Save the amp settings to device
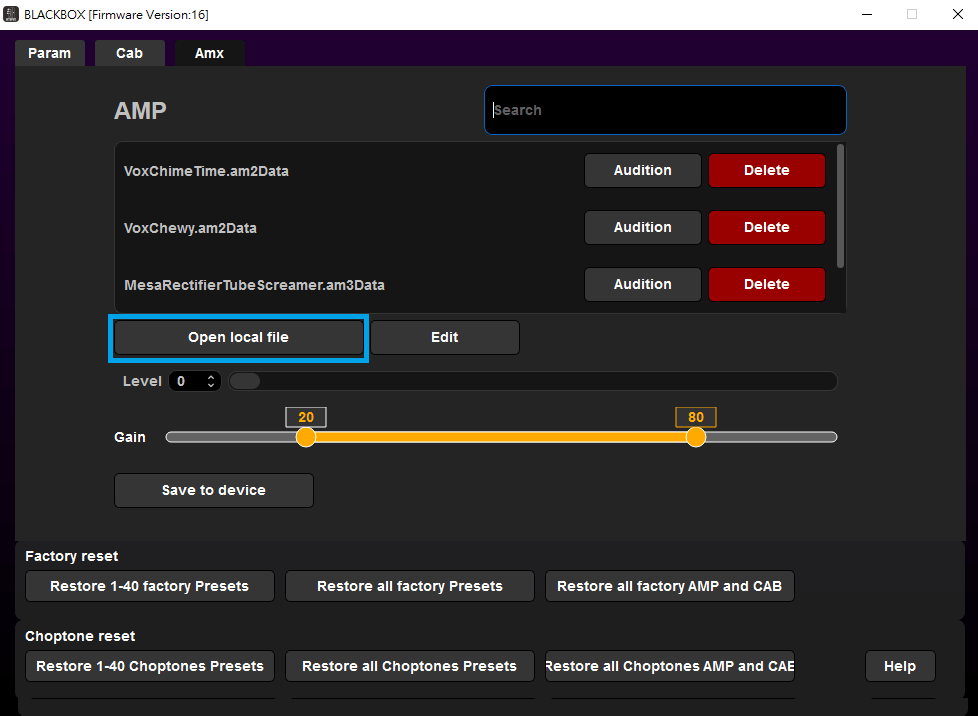The width and height of the screenshot is (978, 716). [x=214, y=490]
